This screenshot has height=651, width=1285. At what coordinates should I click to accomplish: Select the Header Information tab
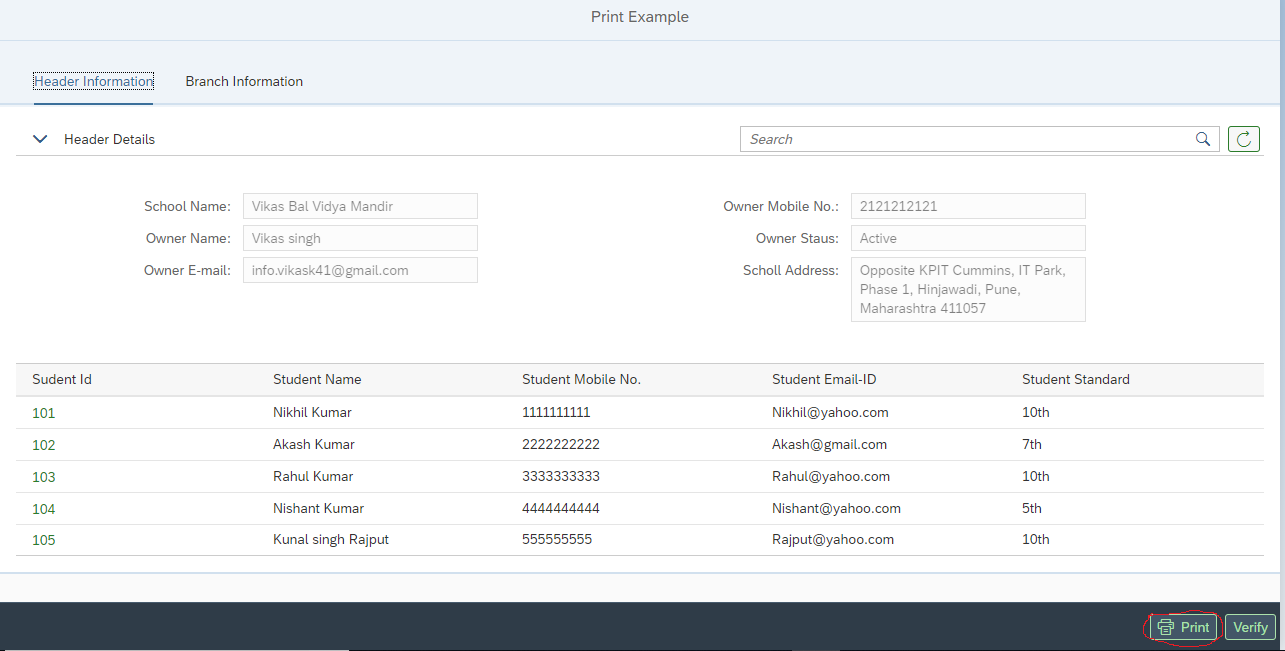click(93, 81)
